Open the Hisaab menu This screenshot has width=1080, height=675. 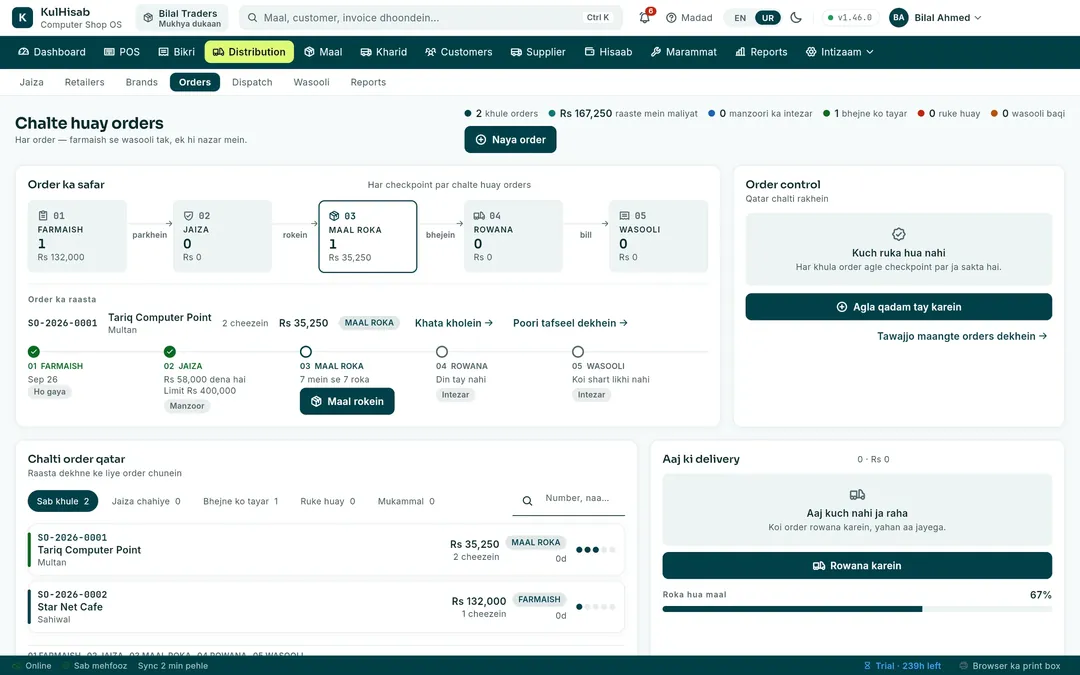point(608,52)
